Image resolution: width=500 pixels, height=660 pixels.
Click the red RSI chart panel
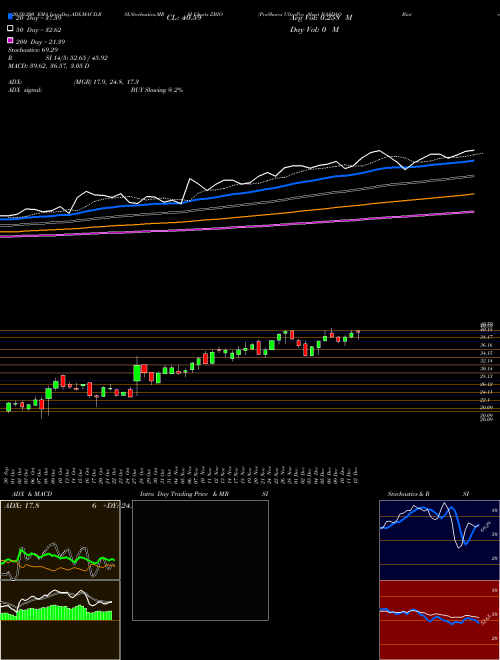pos(439,620)
